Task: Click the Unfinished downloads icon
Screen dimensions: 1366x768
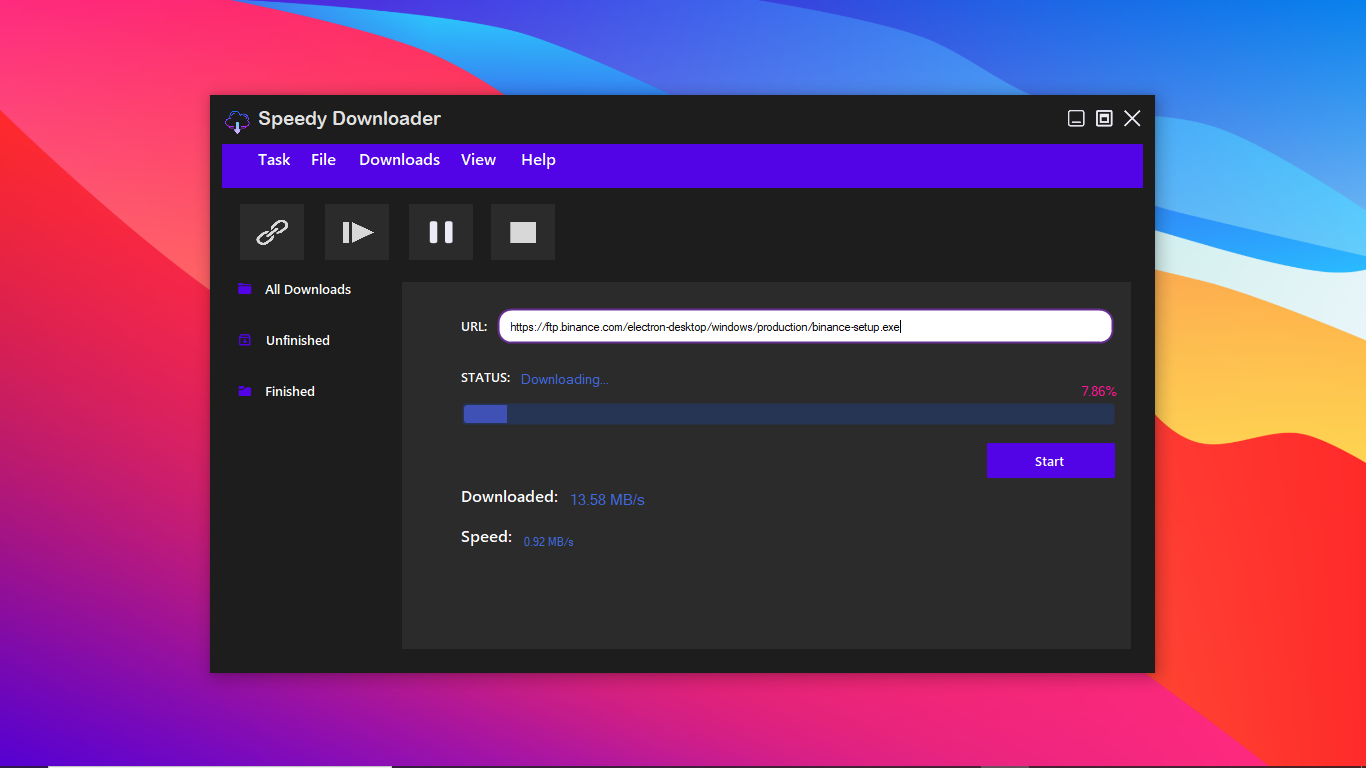Action: click(x=244, y=340)
